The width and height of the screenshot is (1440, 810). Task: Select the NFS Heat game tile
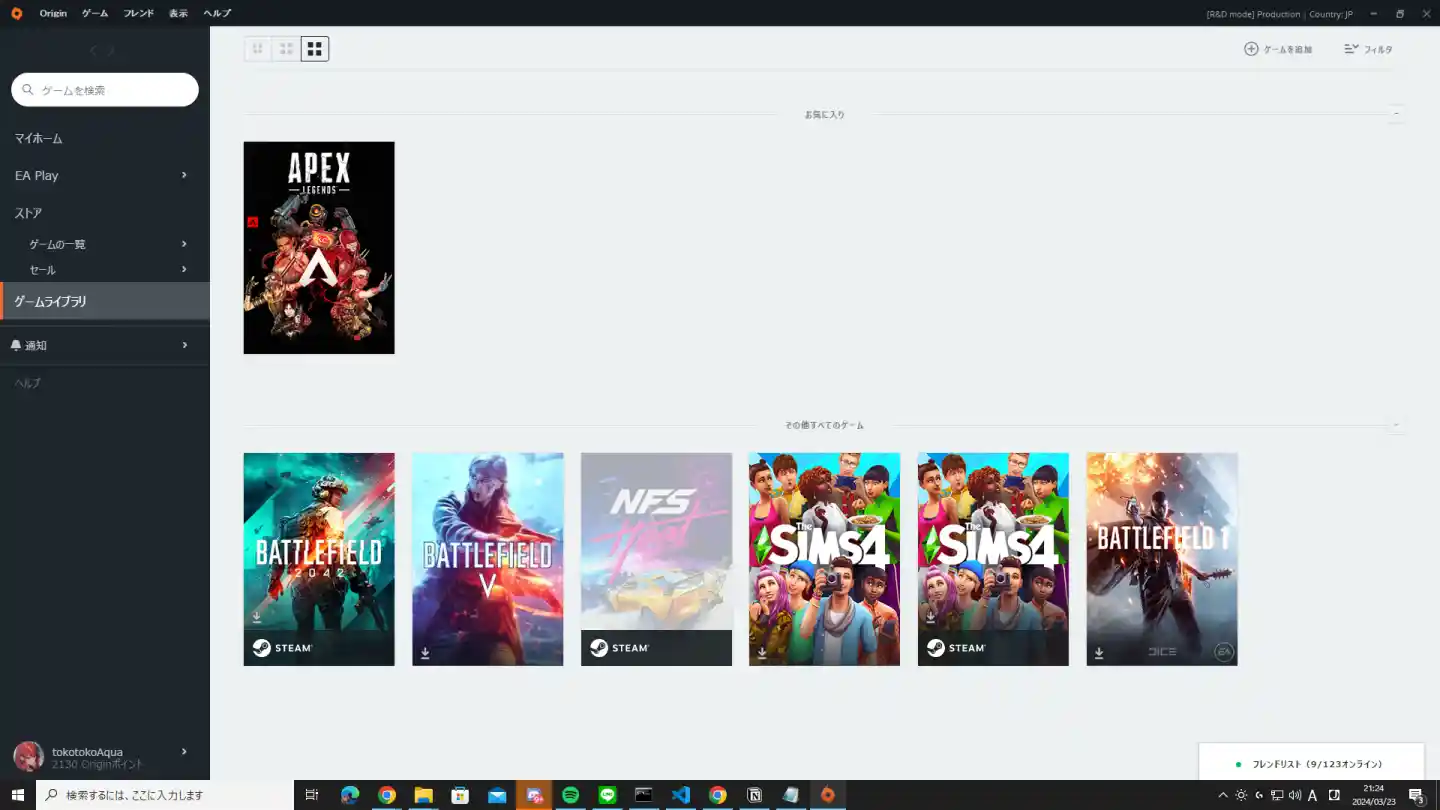pyautogui.click(x=656, y=559)
